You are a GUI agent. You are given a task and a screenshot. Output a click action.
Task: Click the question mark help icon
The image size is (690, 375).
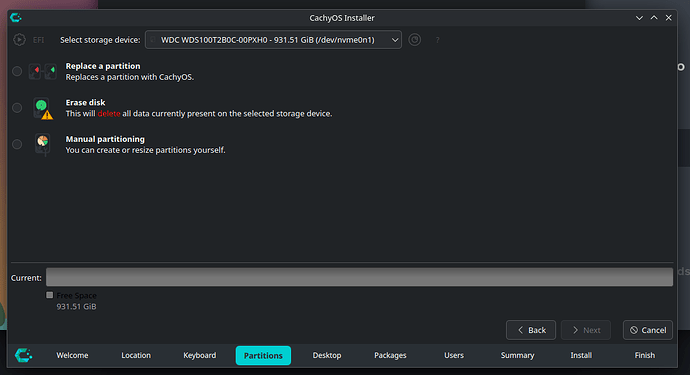point(437,40)
